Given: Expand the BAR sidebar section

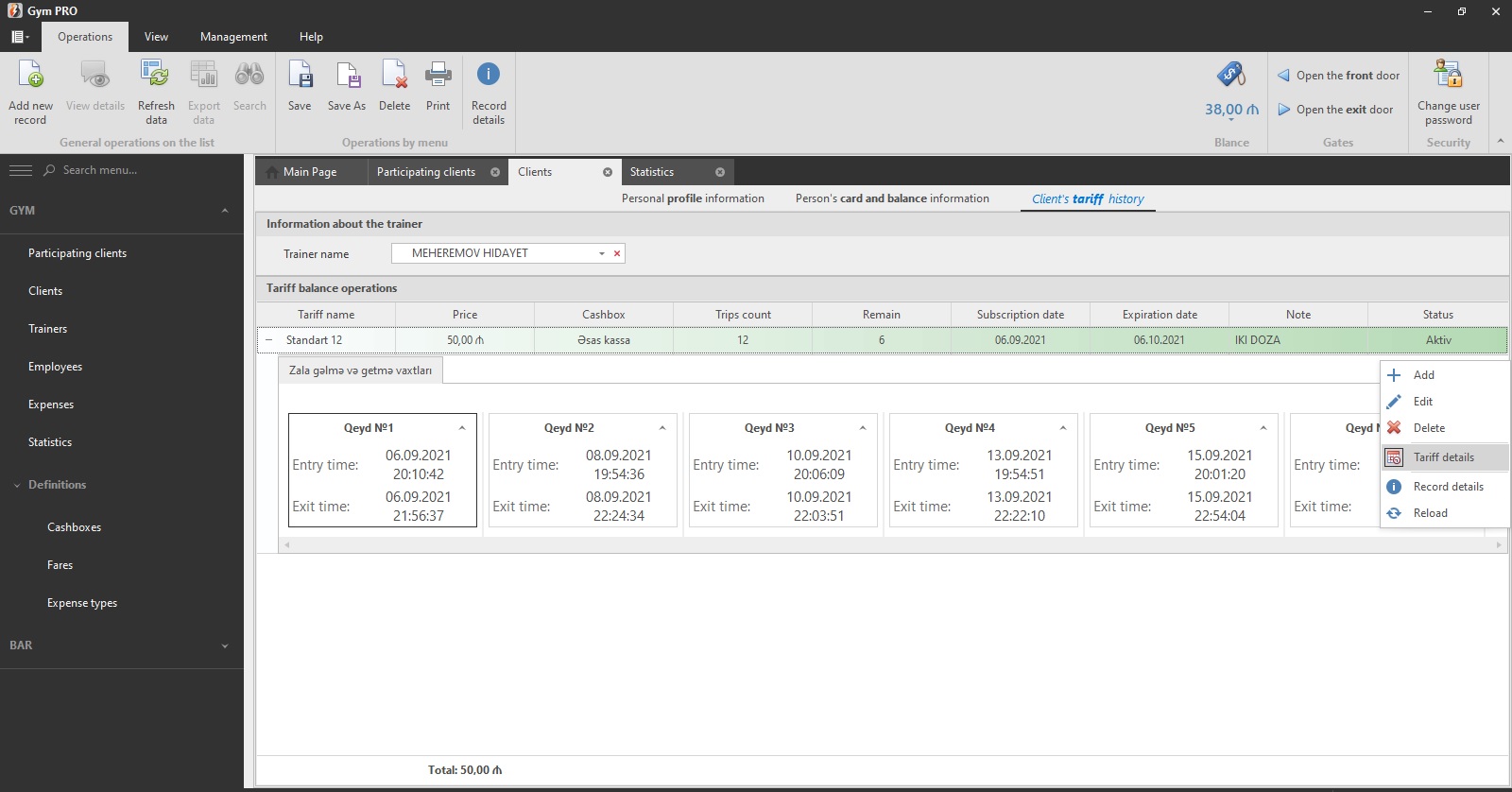Looking at the screenshot, I should coord(224,646).
